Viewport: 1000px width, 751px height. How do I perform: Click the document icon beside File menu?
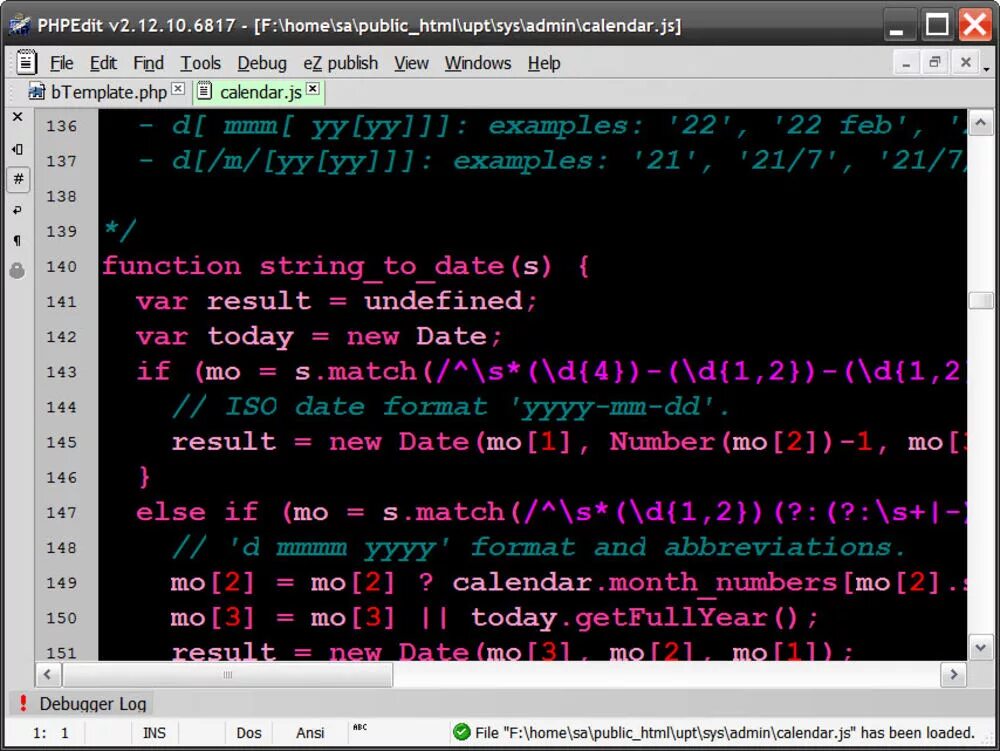click(x=26, y=62)
